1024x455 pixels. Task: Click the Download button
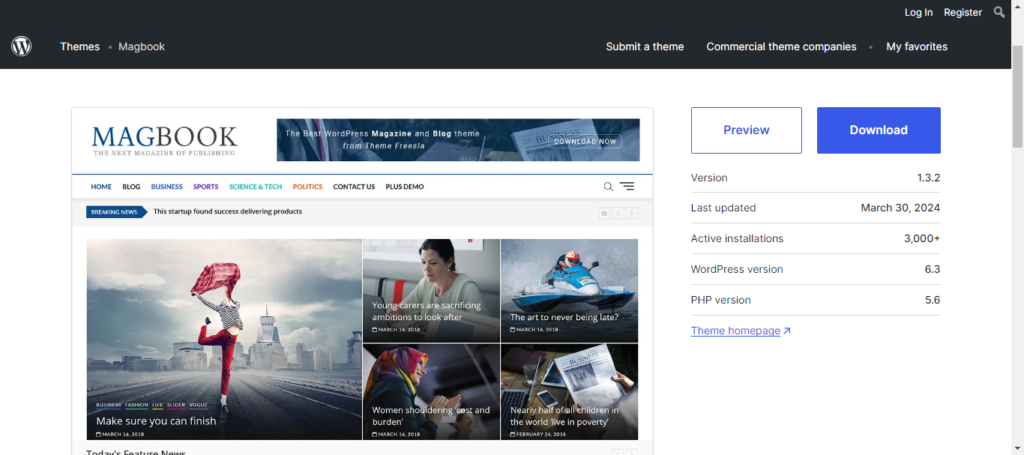pos(878,130)
